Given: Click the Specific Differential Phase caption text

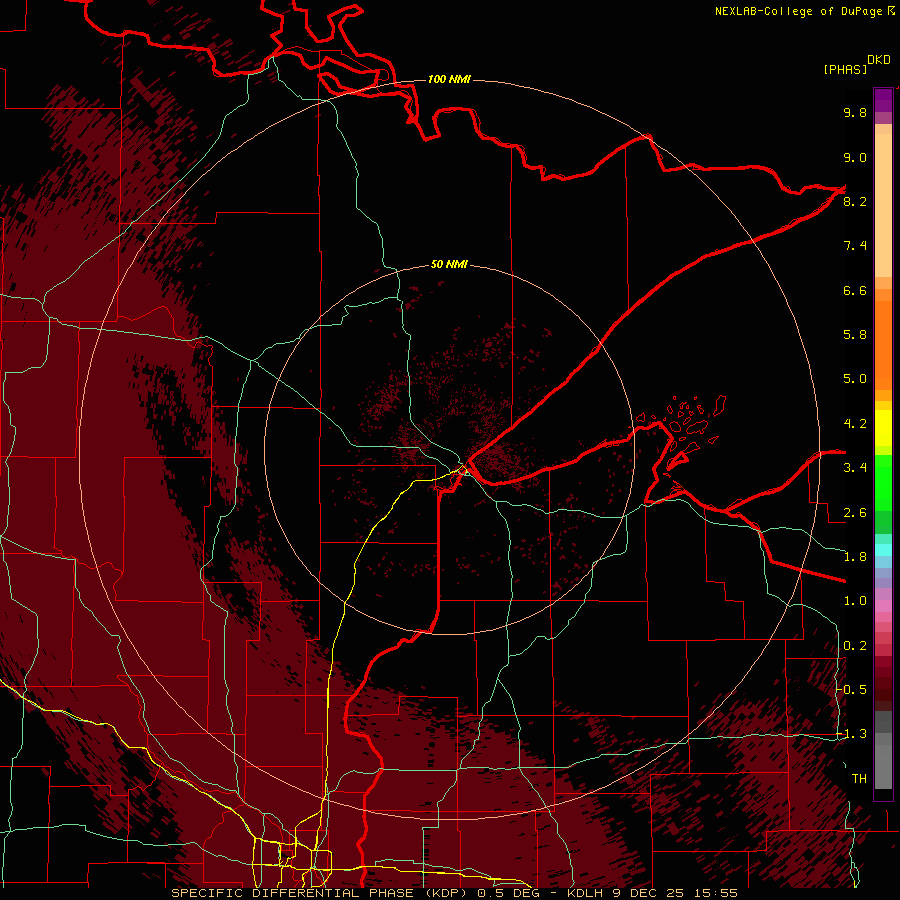Looking at the screenshot, I should tap(455, 893).
